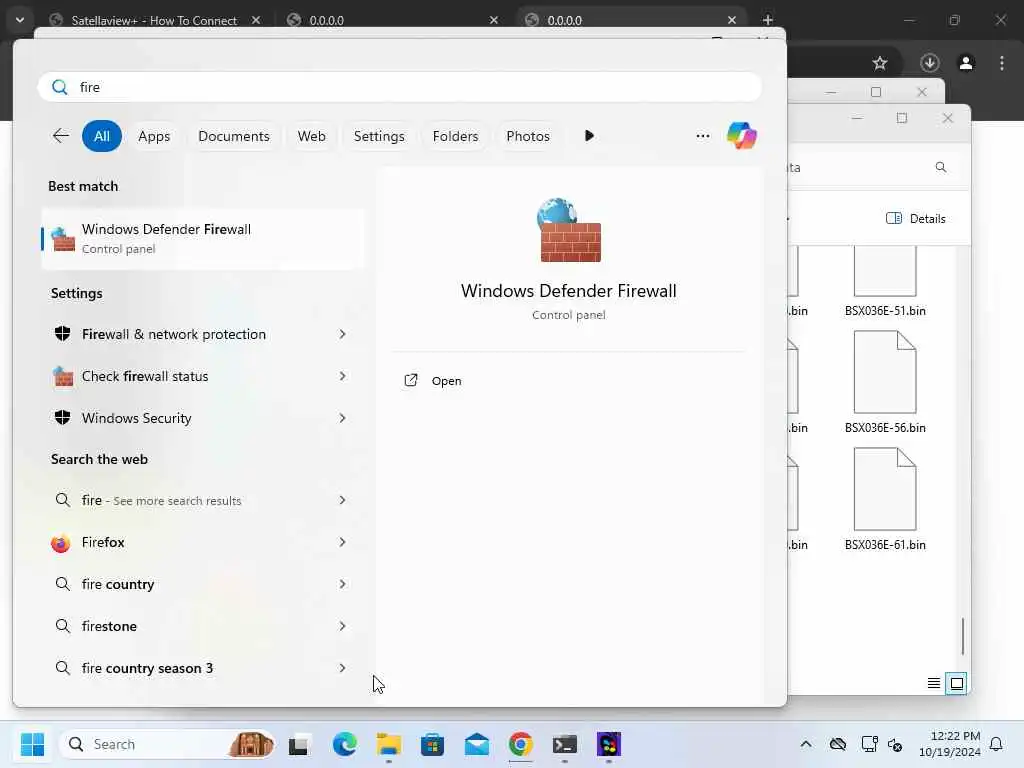Open Windows Defender Firewall best match result
This screenshot has width=1024, height=768.
coord(202,238)
